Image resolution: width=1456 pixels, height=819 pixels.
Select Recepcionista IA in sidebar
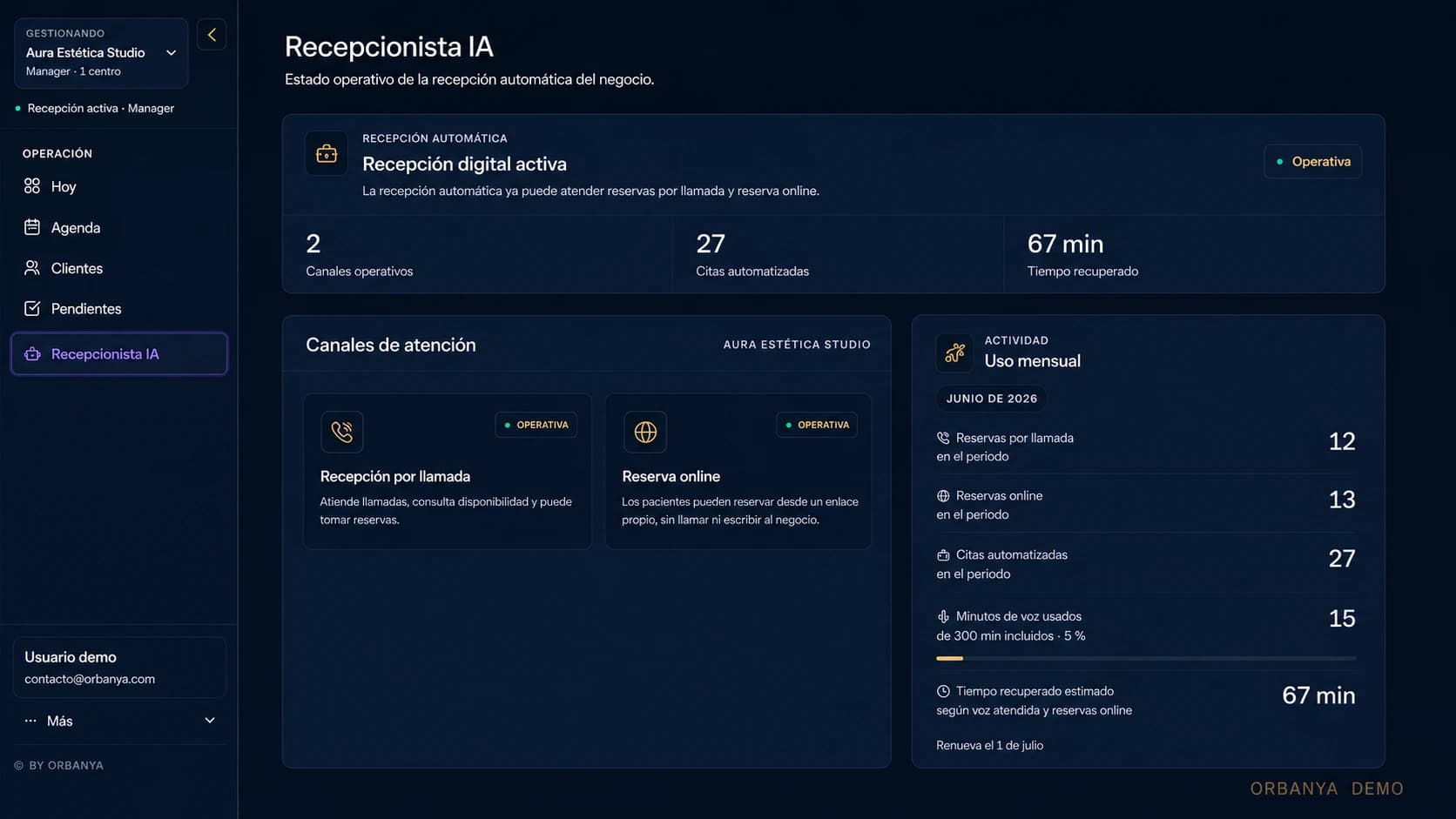119,354
